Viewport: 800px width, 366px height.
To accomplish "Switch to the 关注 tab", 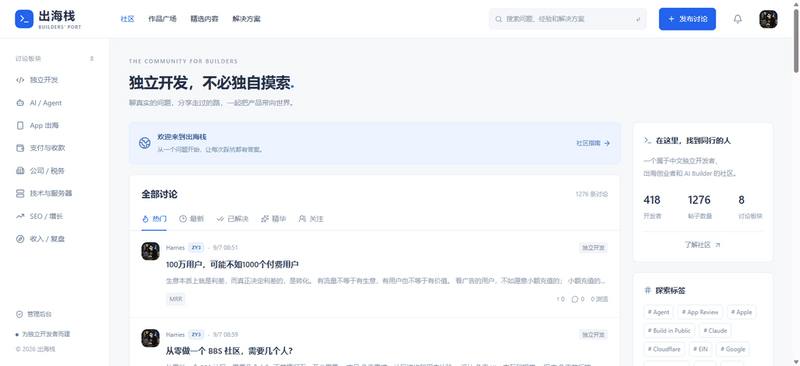I will tap(311, 219).
